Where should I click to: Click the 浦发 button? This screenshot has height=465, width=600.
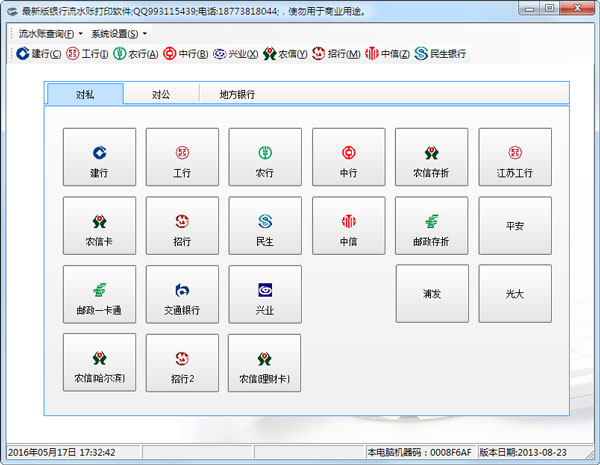pyautogui.click(x=432, y=294)
